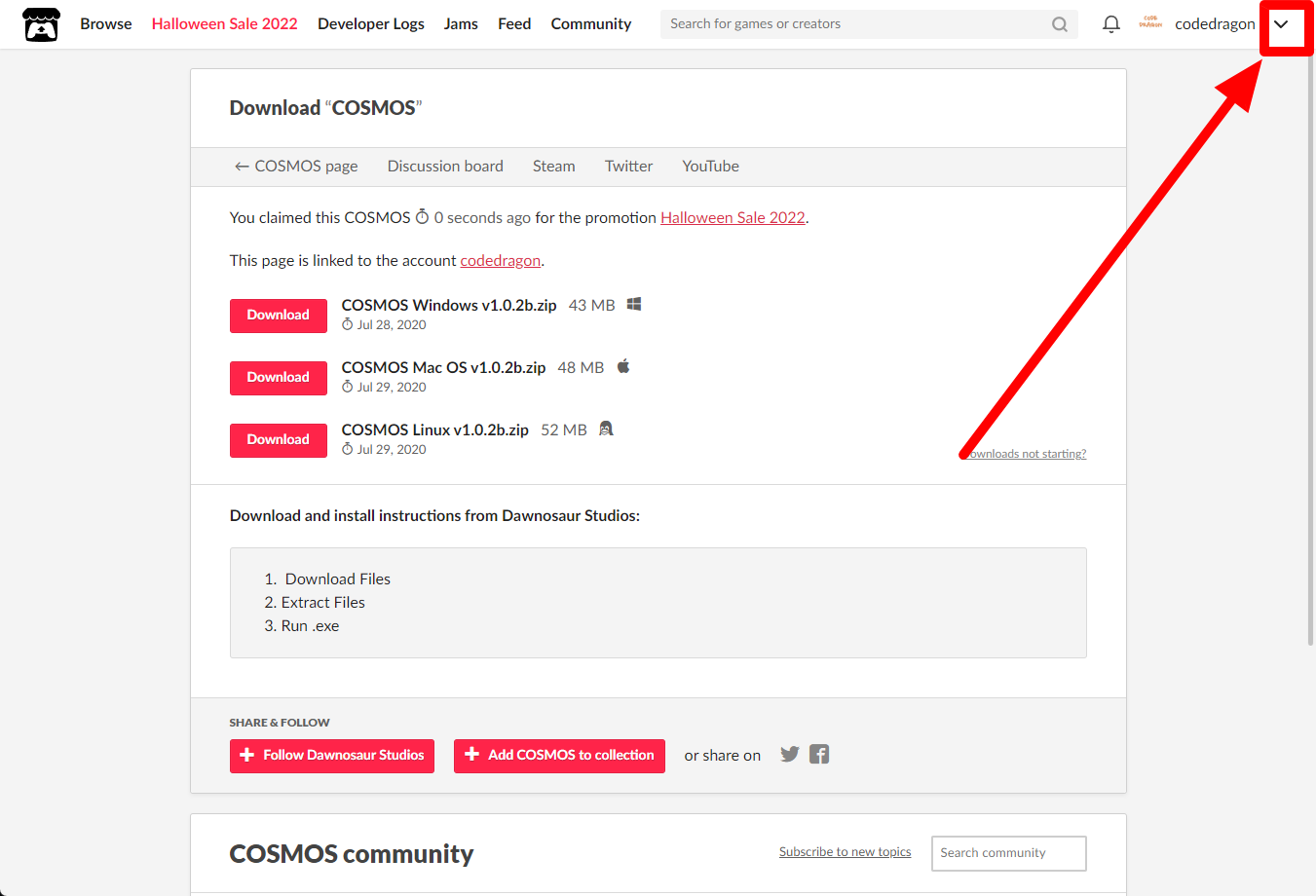Open the Twitter link tab
The image size is (1316, 896).
click(629, 167)
